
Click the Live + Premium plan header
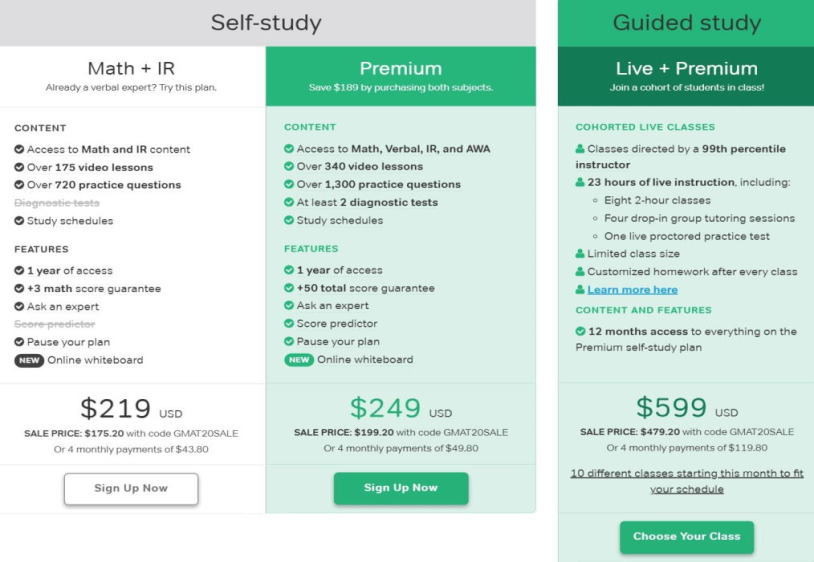pos(686,76)
